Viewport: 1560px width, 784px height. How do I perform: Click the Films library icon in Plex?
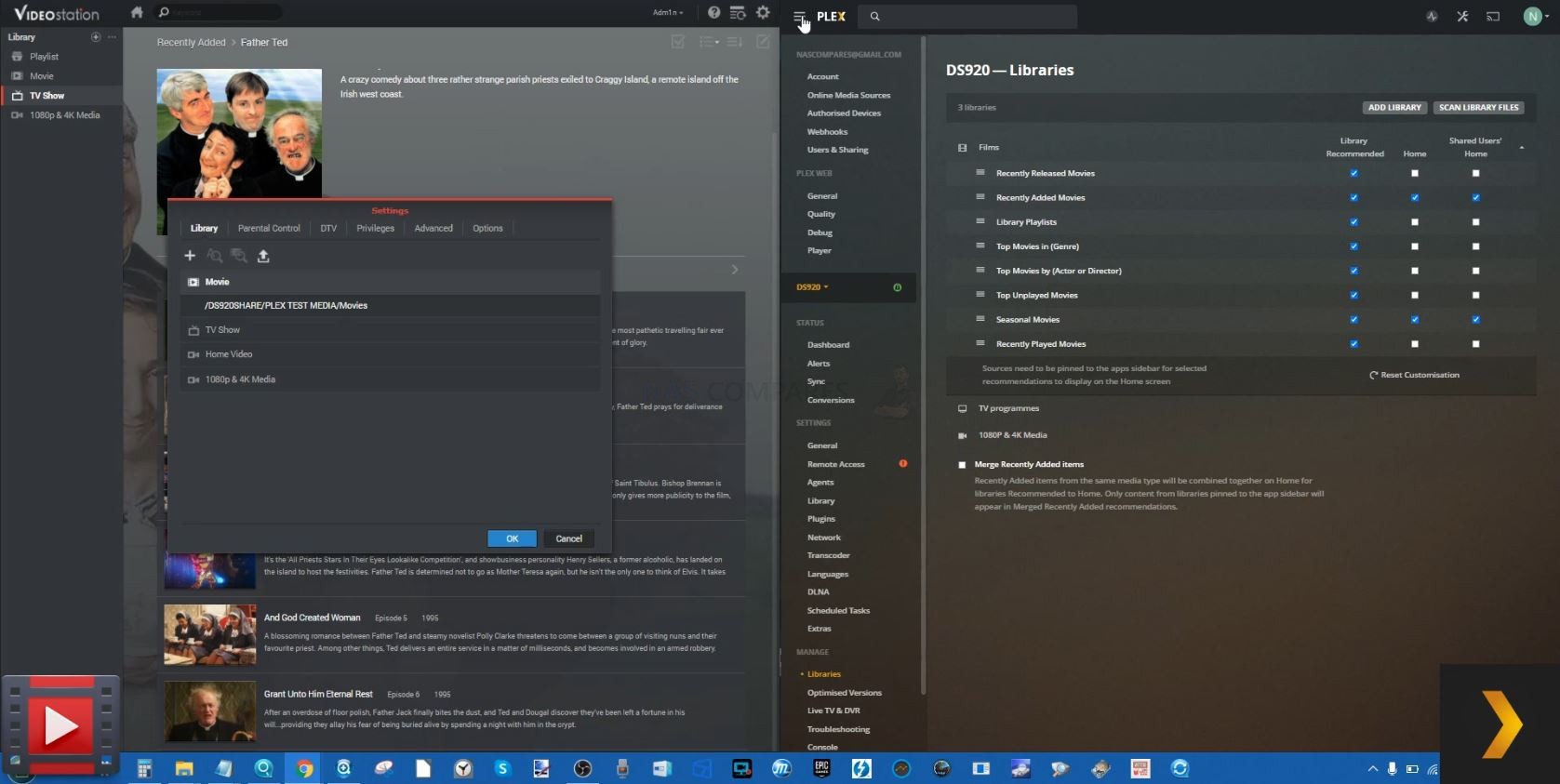(x=962, y=147)
